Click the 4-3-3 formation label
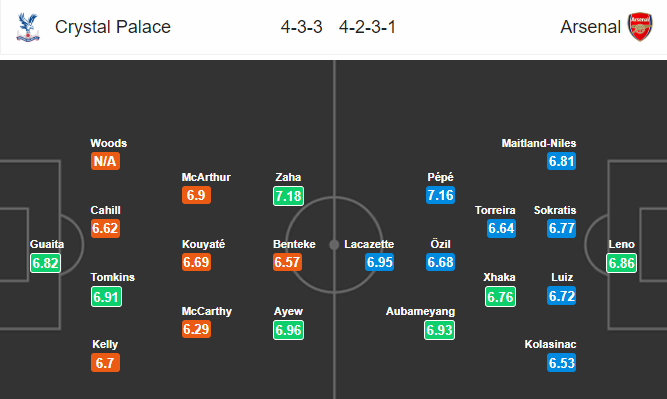Screen dimensions: 667x399 click(x=301, y=27)
